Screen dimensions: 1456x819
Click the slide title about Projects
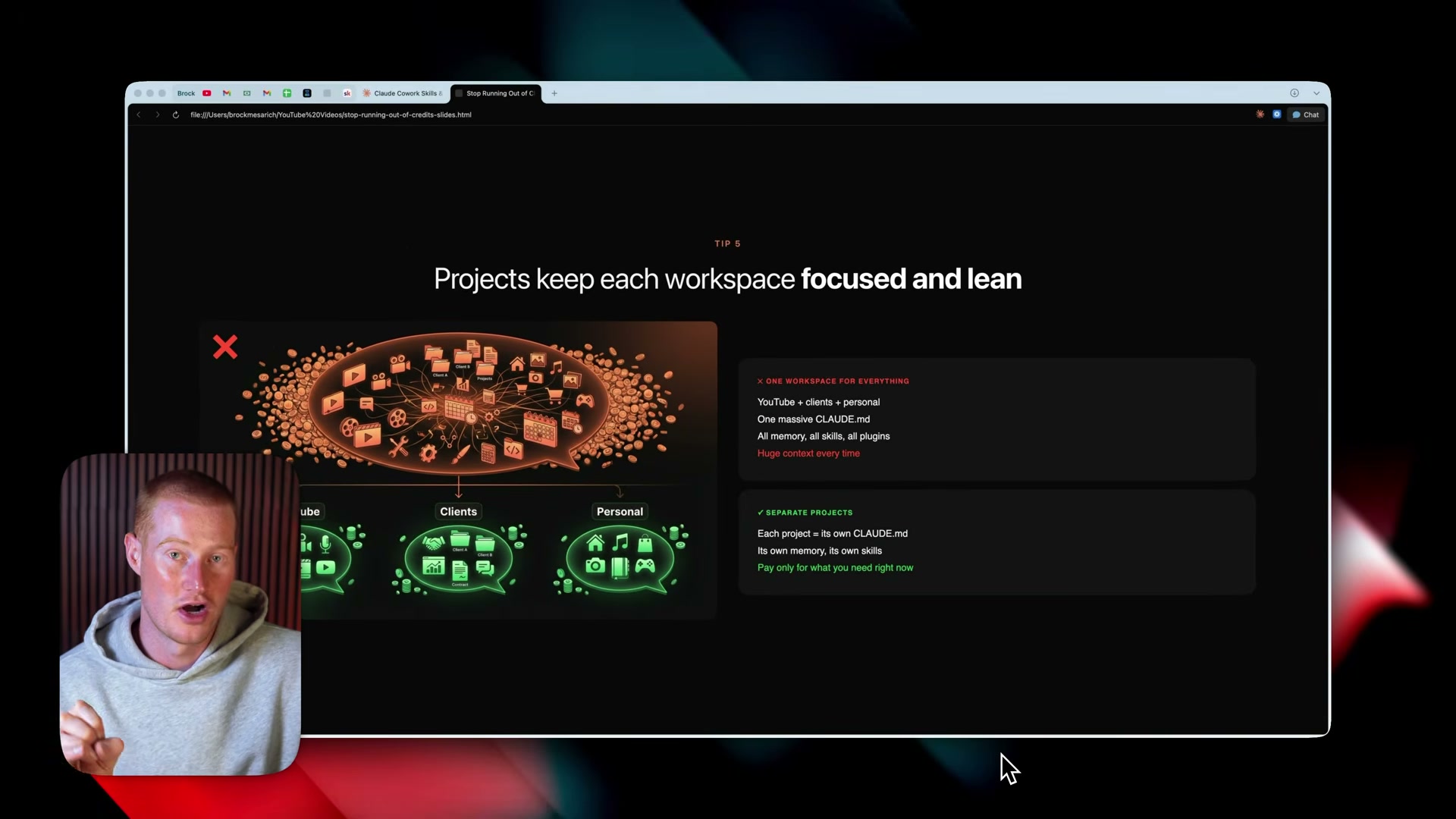pos(728,279)
